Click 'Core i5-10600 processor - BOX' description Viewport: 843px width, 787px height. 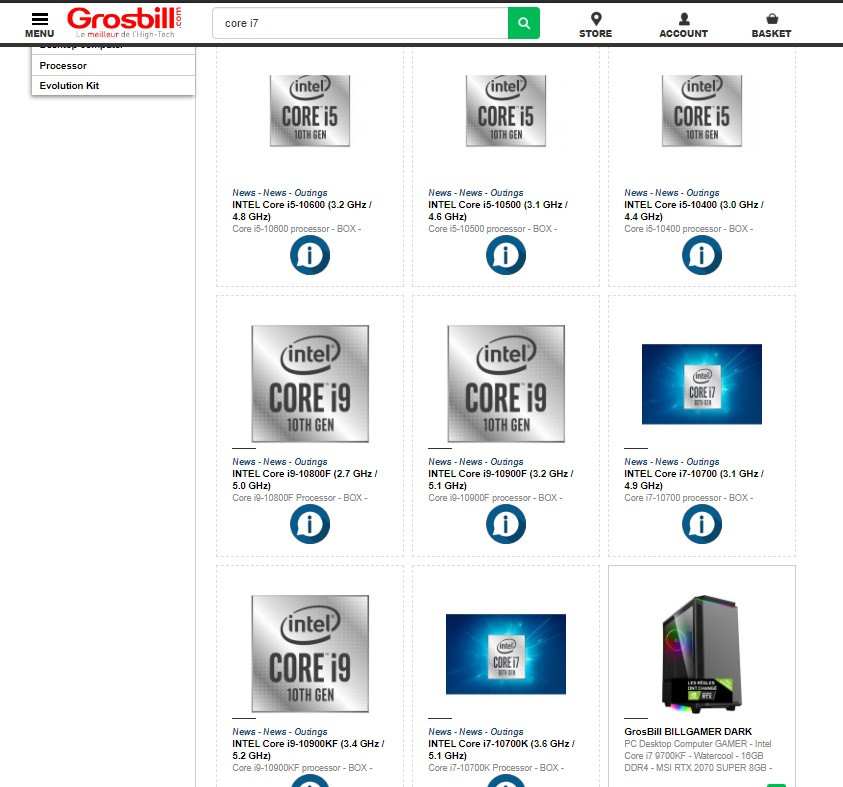(297, 229)
